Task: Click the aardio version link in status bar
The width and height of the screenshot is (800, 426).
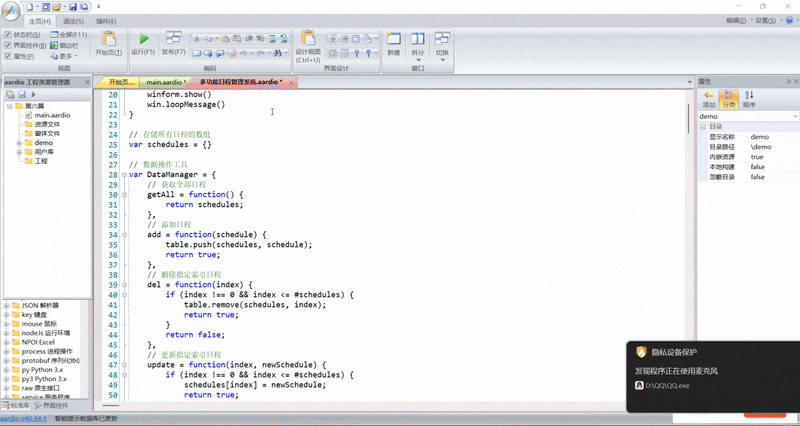Action: pyautogui.click(x=23, y=420)
